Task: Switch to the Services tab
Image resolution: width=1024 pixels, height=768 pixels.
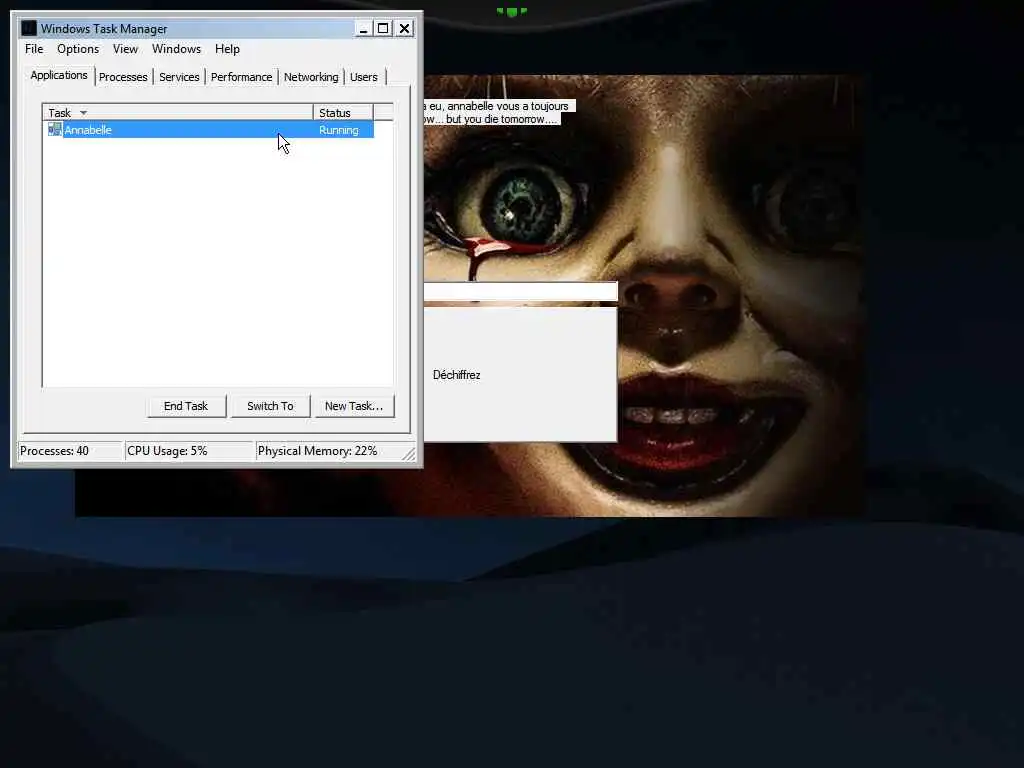Action: [179, 77]
